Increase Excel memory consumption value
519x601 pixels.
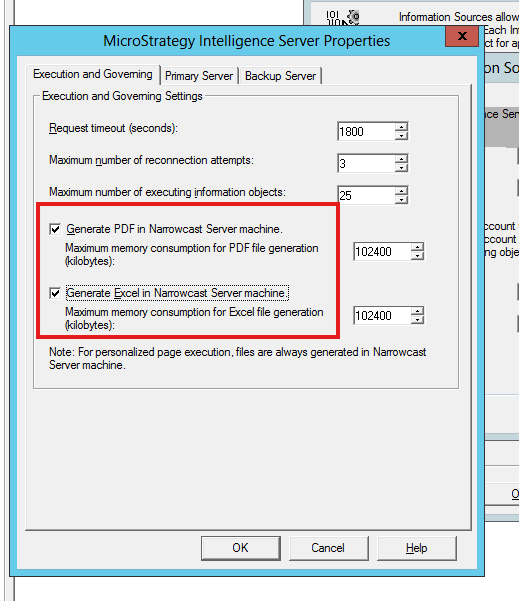click(417, 311)
